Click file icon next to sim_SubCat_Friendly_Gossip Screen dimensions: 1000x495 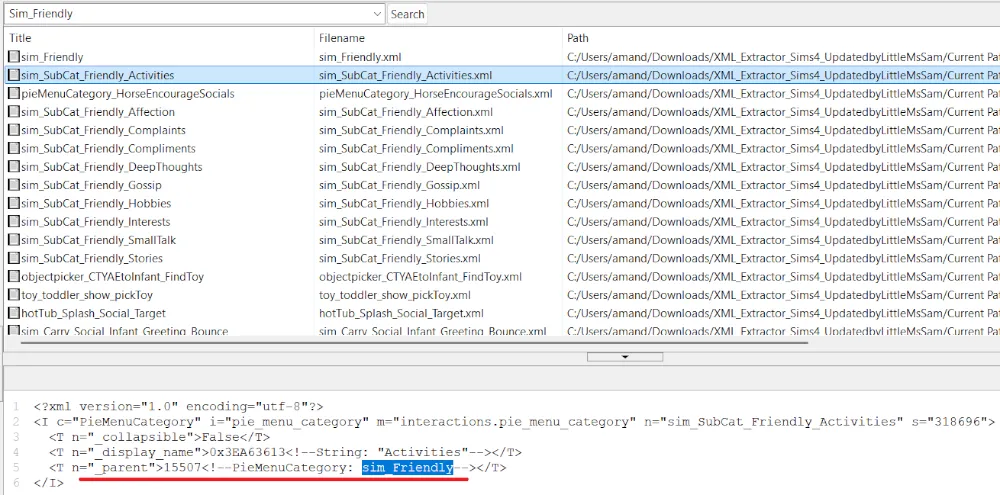coord(13,186)
